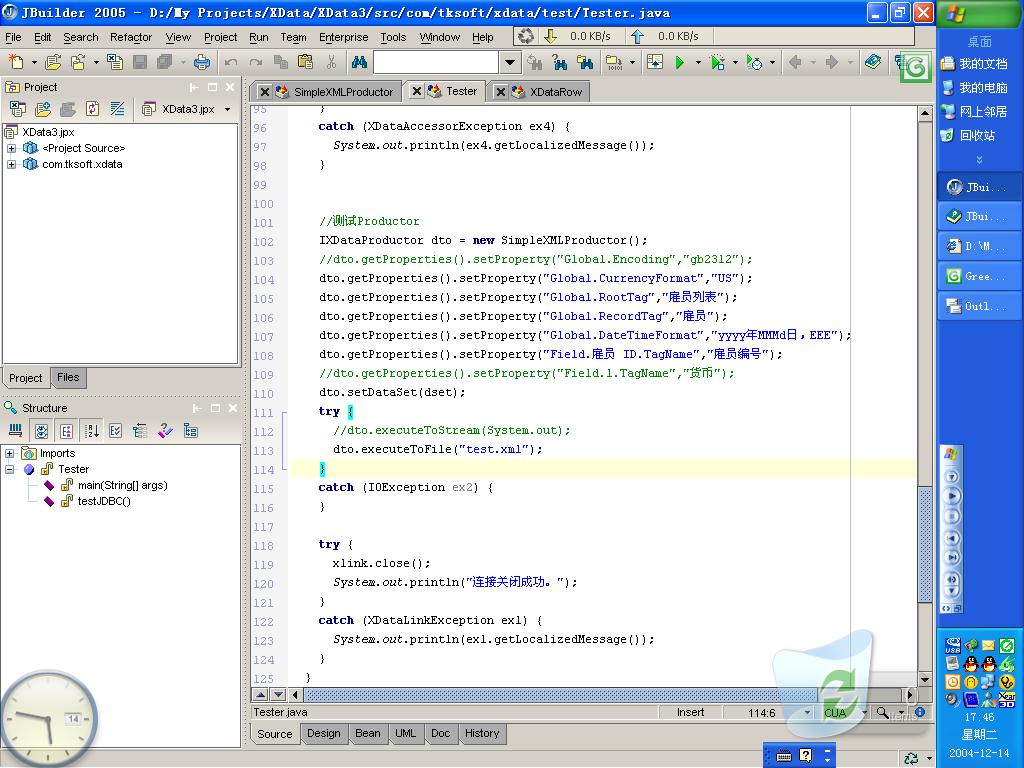Click the Reopen file toolbar icon
1024x768 pixels.
coord(78,62)
